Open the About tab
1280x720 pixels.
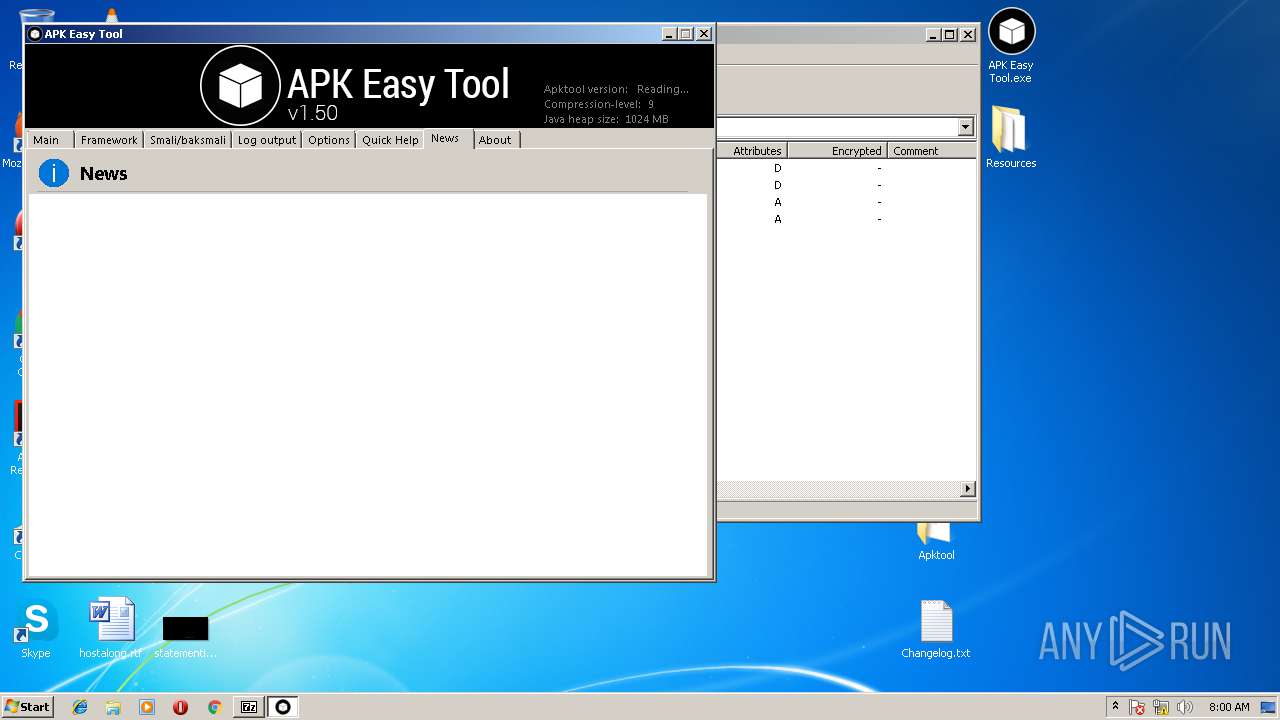coord(495,140)
